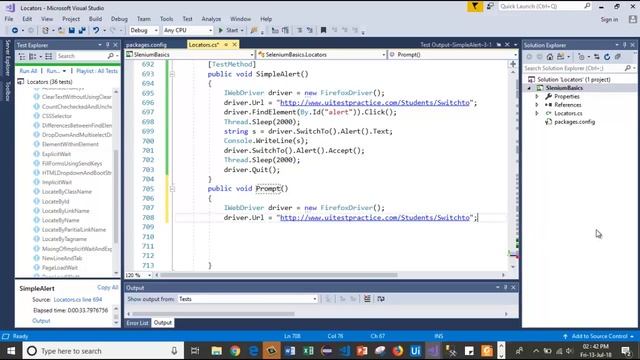Screen dimensions: 640x360
Task: Expand the Properties node in Solution Explorer
Action: (537, 96)
